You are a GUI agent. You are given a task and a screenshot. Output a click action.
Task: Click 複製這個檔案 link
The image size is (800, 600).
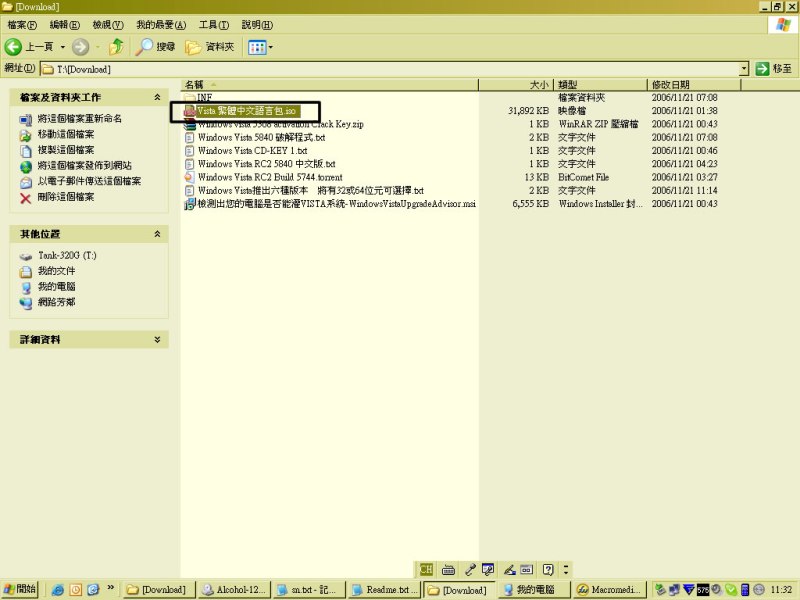pyautogui.click(x=65, y=149)
